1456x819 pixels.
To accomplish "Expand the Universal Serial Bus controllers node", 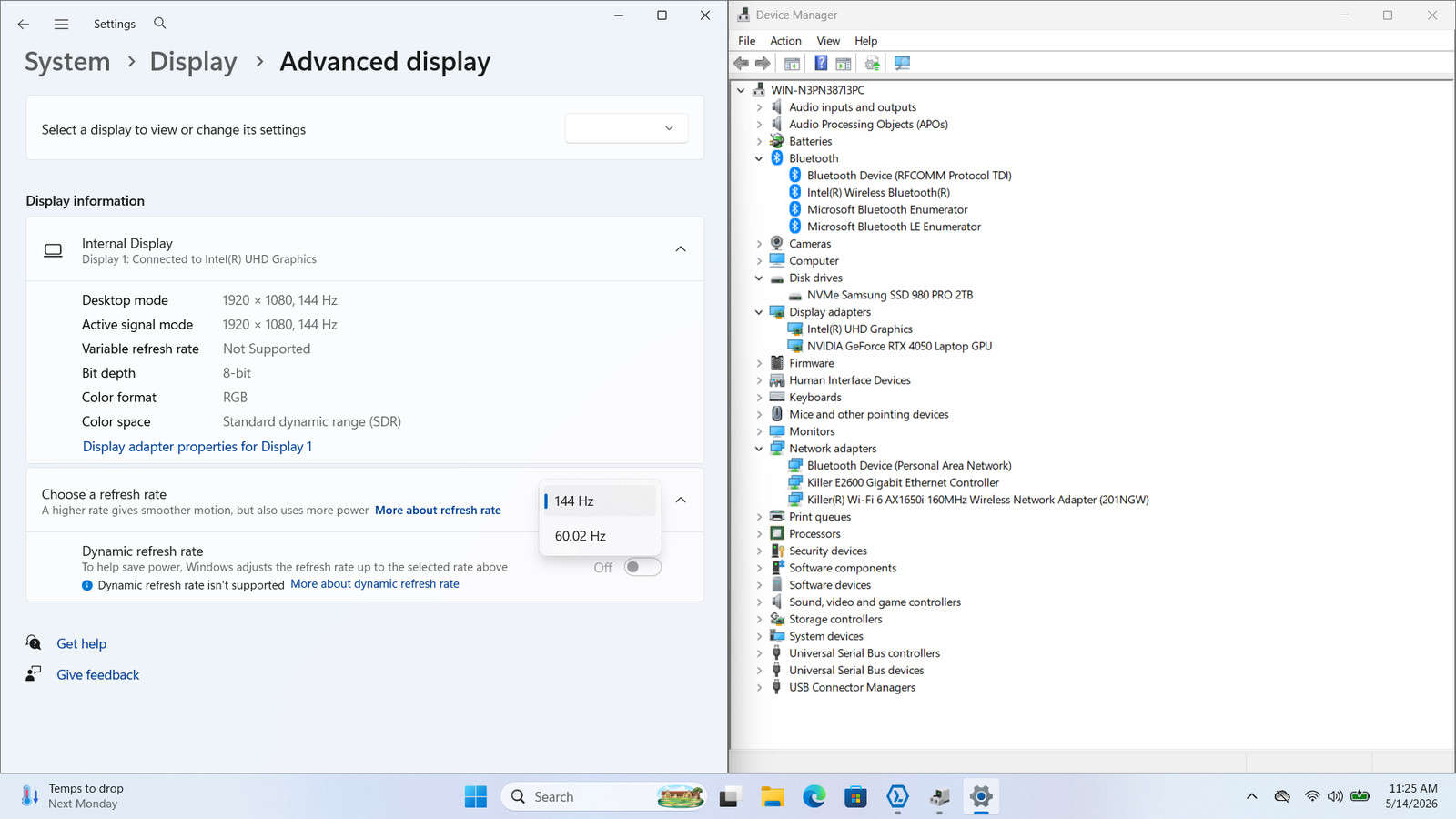I will (x=759, y=653).
